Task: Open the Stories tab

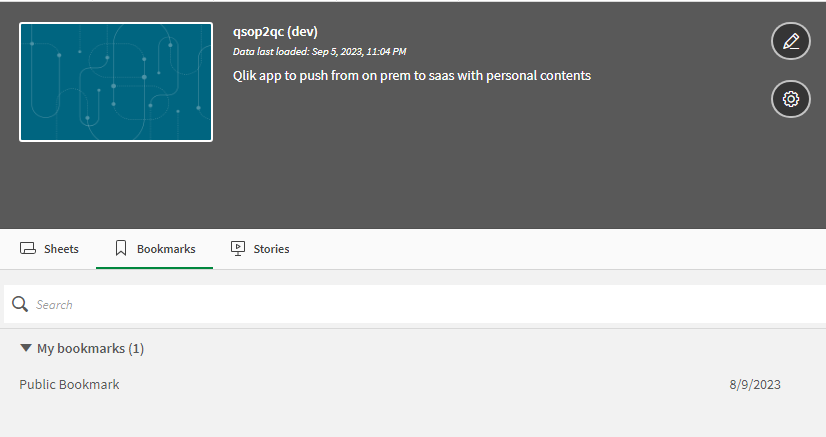Action: coord(260,249)
